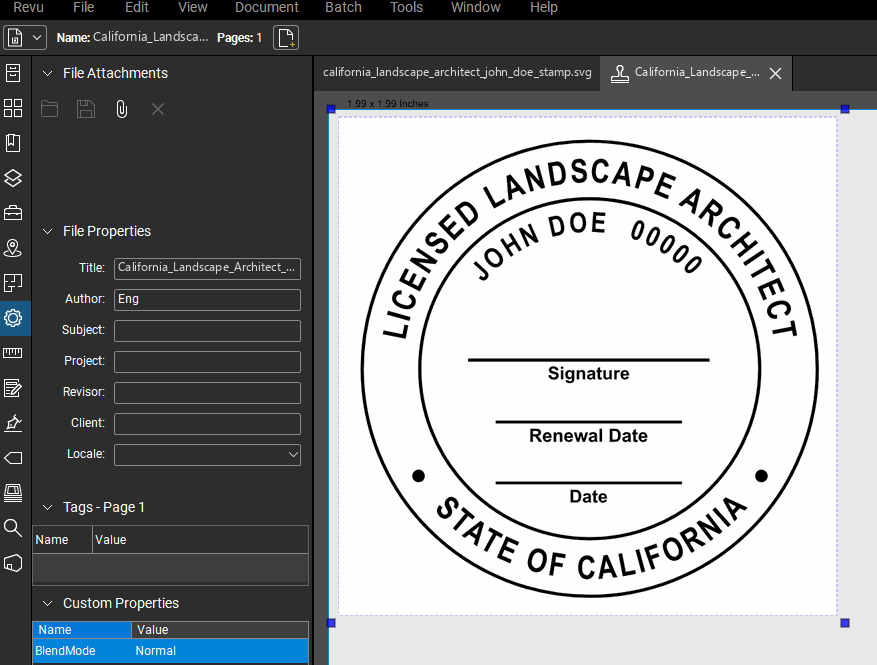Open the Edit menu

pyautogui.click(x=136, y=7)
